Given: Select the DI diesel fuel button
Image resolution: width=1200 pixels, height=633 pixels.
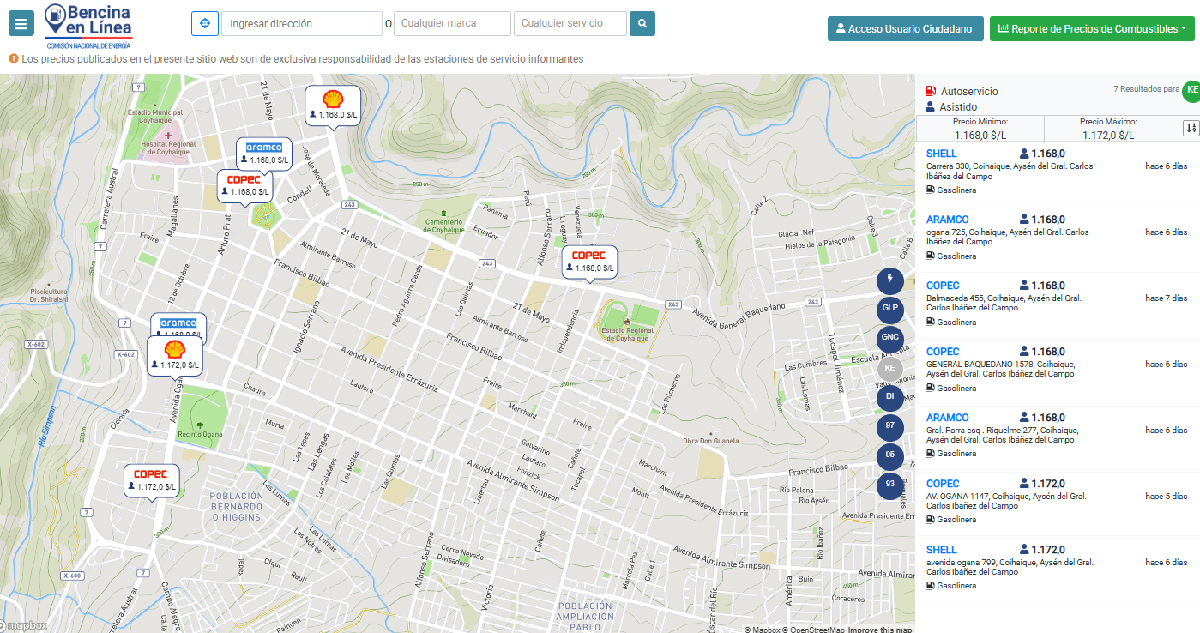Looking at the screenshot, I should (889, 397).
